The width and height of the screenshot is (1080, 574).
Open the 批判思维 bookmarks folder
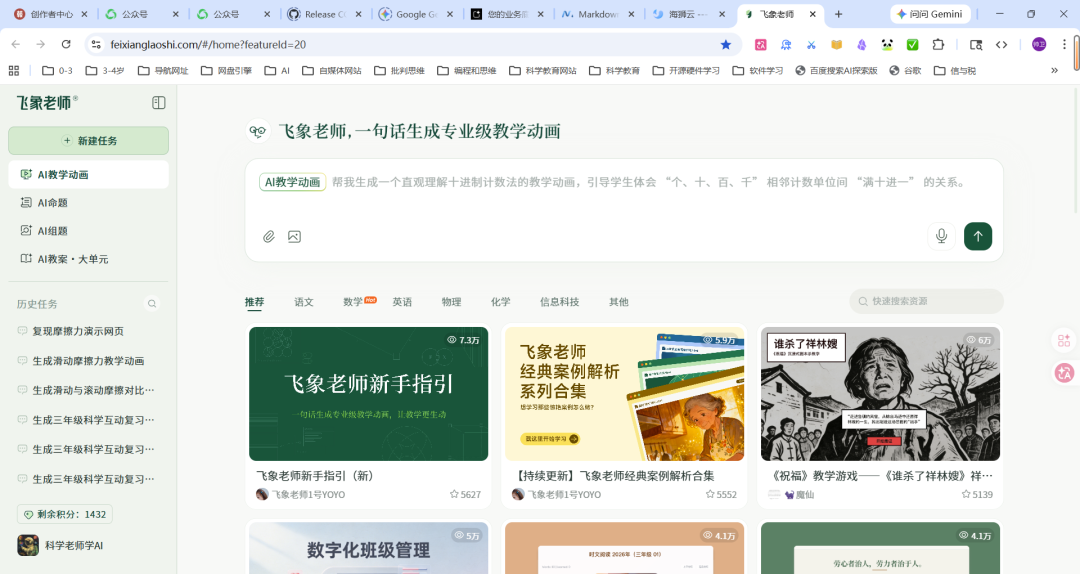pos(399,70)
